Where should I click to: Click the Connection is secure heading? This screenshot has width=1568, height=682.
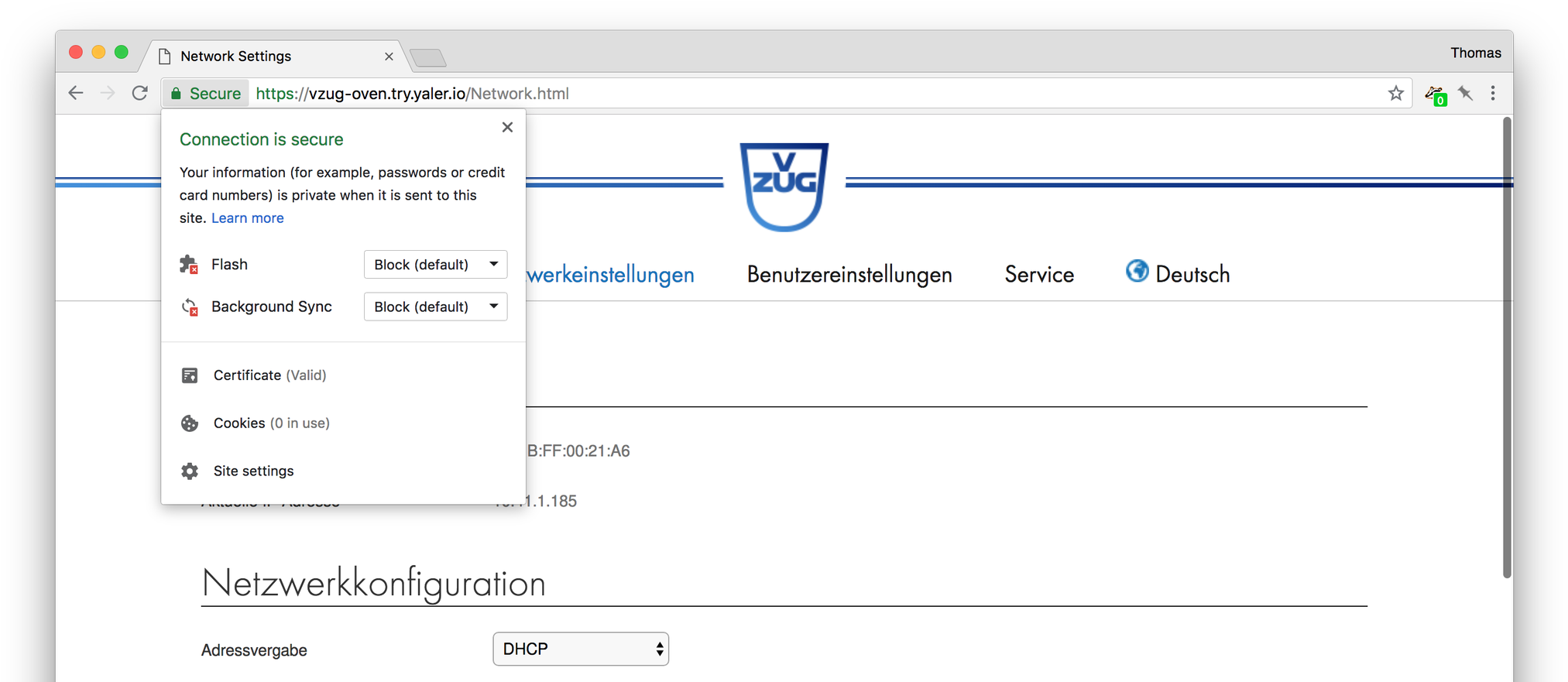(261, 139)
